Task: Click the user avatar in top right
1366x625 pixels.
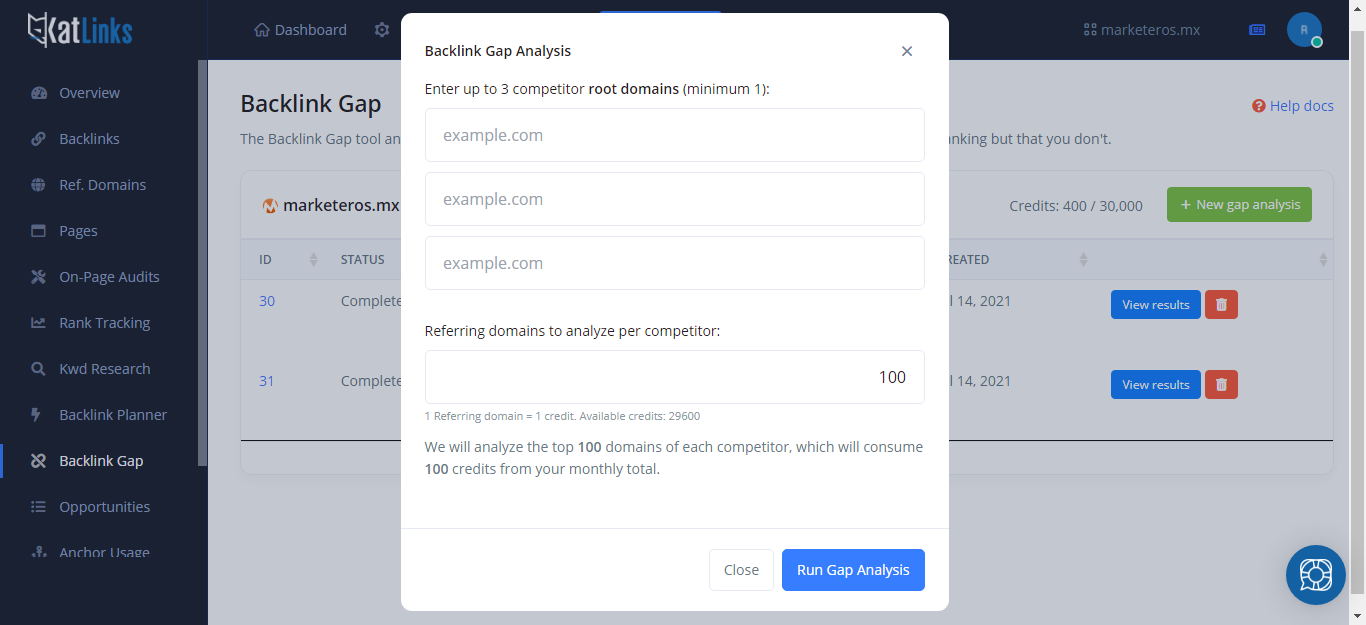Action: [x=1304, y=30]
